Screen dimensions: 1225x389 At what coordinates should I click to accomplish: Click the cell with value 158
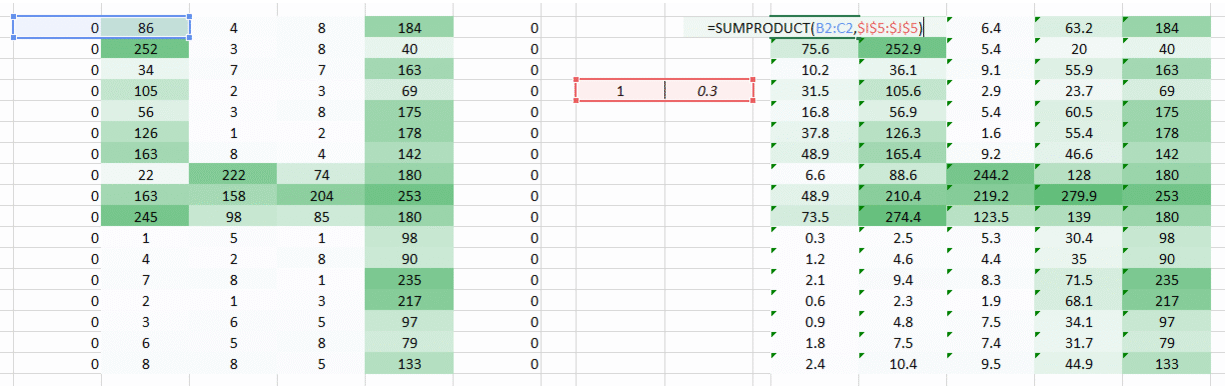[x=234, y=195]
